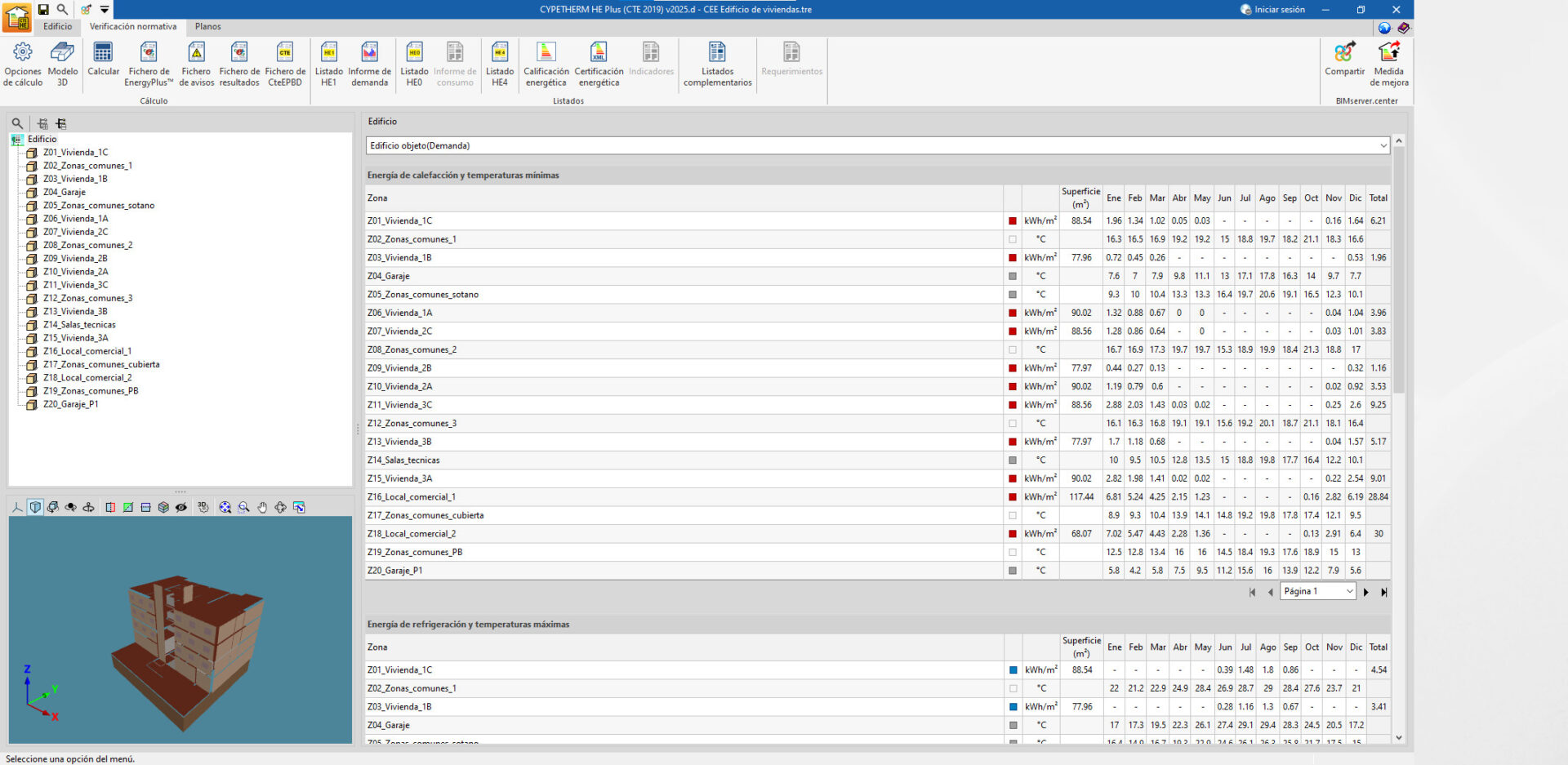Open the Página 1 page selector
Viewport: 1568px width, 765px height.
coord(1317,592)
